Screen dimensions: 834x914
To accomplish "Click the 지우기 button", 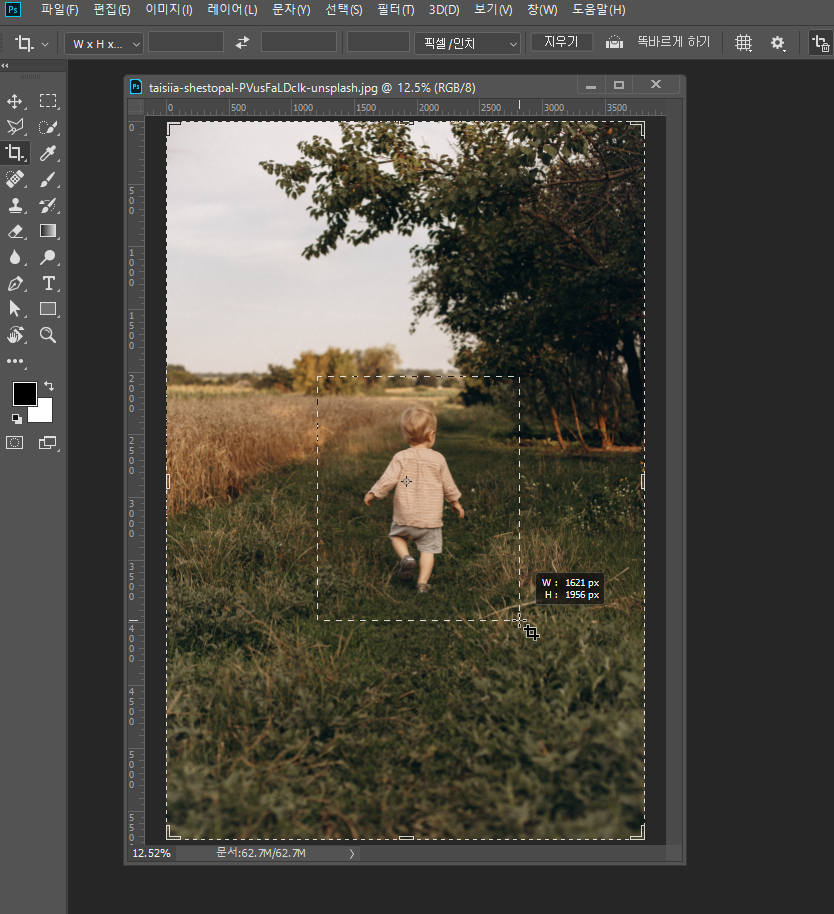I will pos(561,42).
